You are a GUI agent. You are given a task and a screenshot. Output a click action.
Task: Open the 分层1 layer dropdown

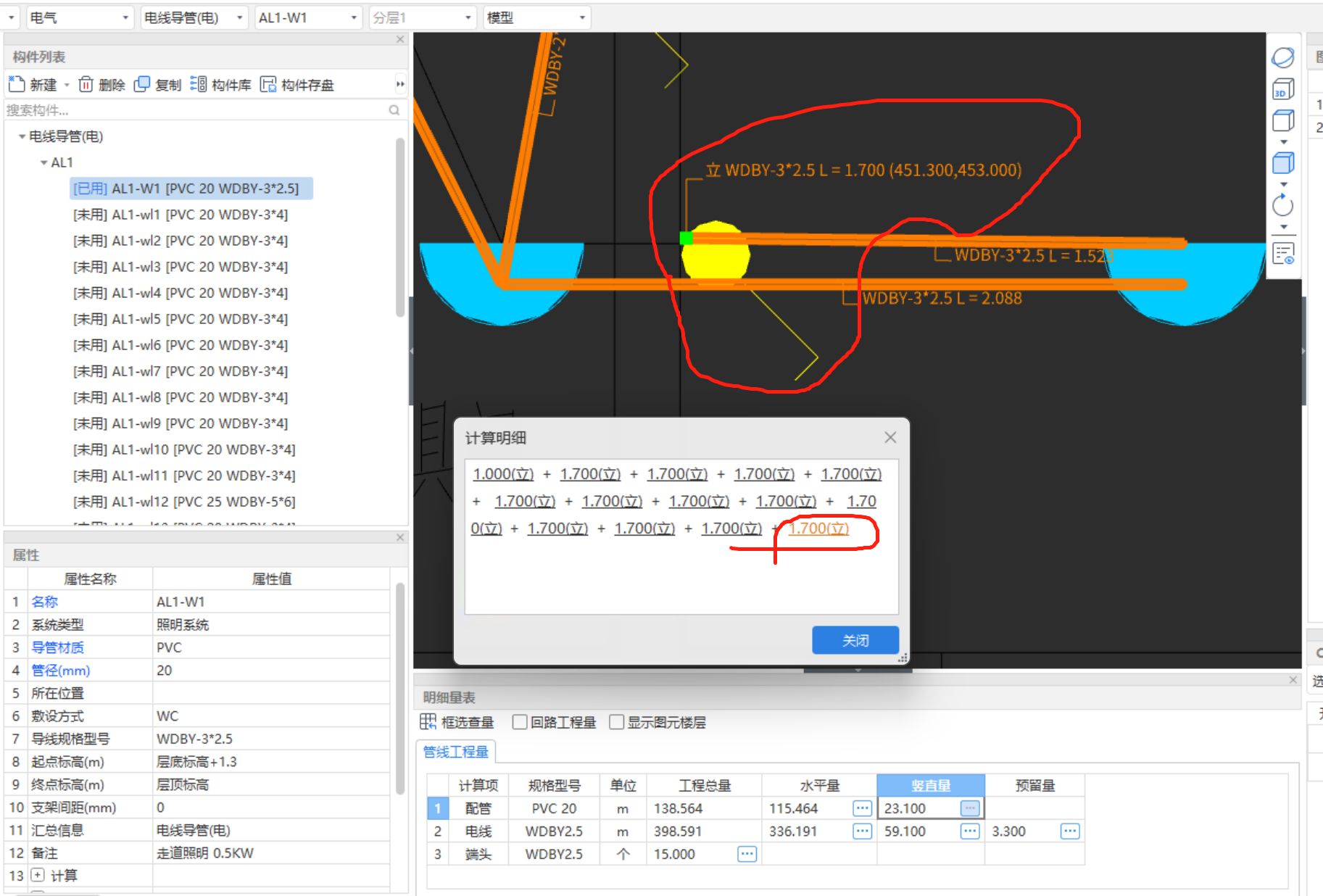pyautogui.click(x=423, y=17)
